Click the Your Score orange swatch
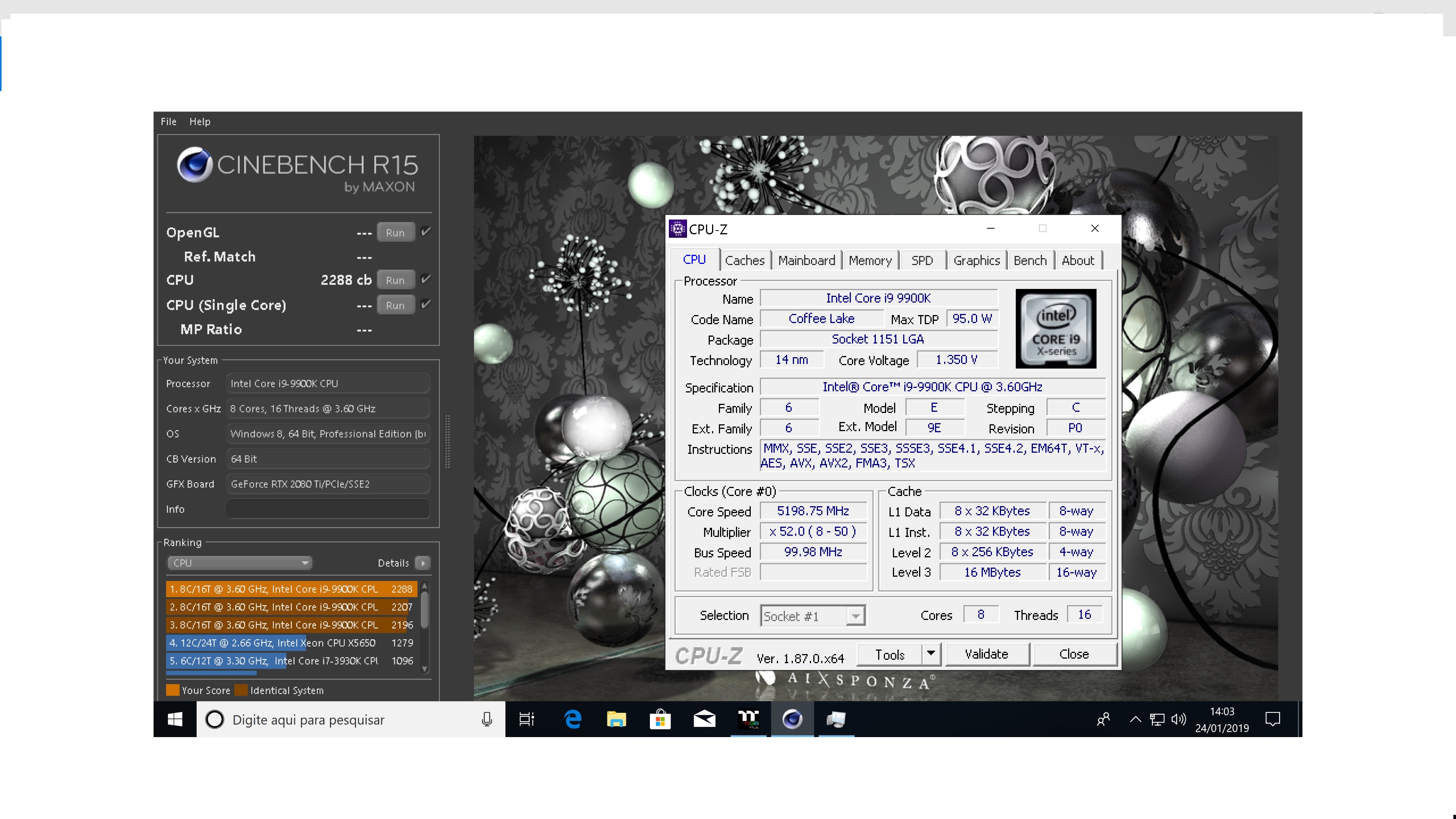Viewport: 1456px width, 819px height. click(173, 690)
